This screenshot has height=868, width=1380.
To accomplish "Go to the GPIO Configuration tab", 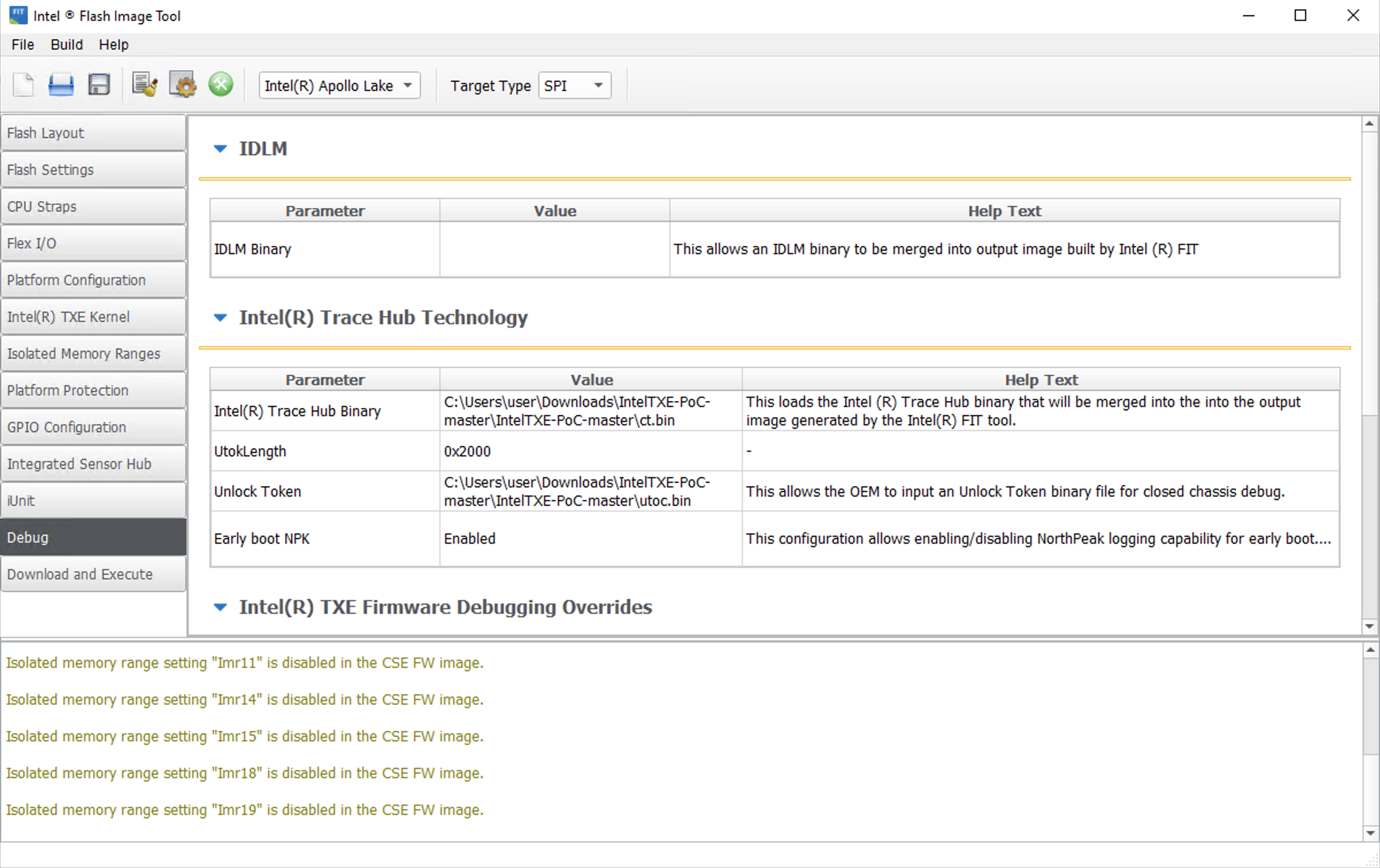I will (x=93, y=427).
